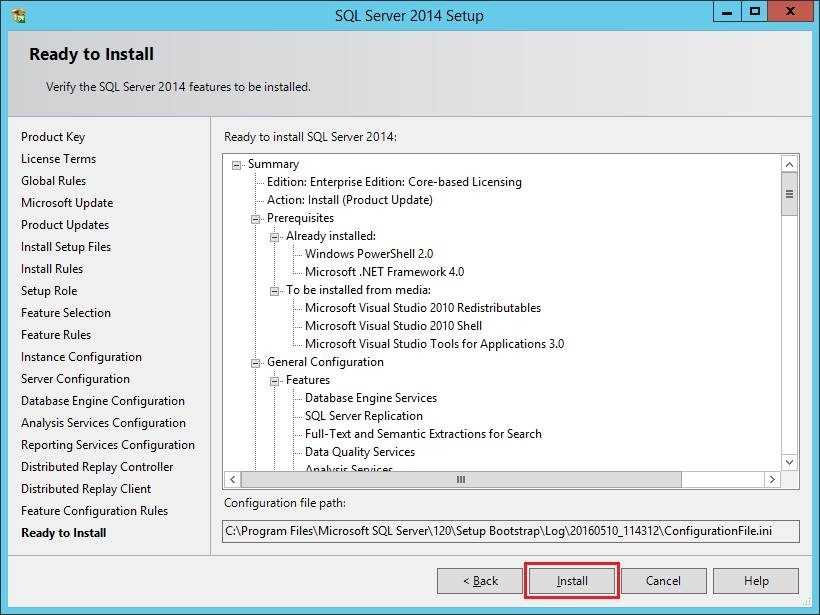Click the SQL Server setup title bar icon
Image resolution: width=820 pixels, height=615 pixels.
tap(18, 15)
